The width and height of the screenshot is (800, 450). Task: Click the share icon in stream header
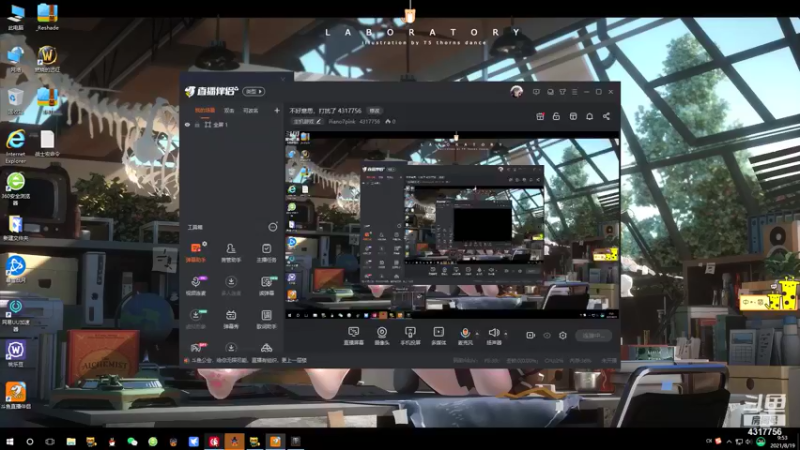(606, 116)
